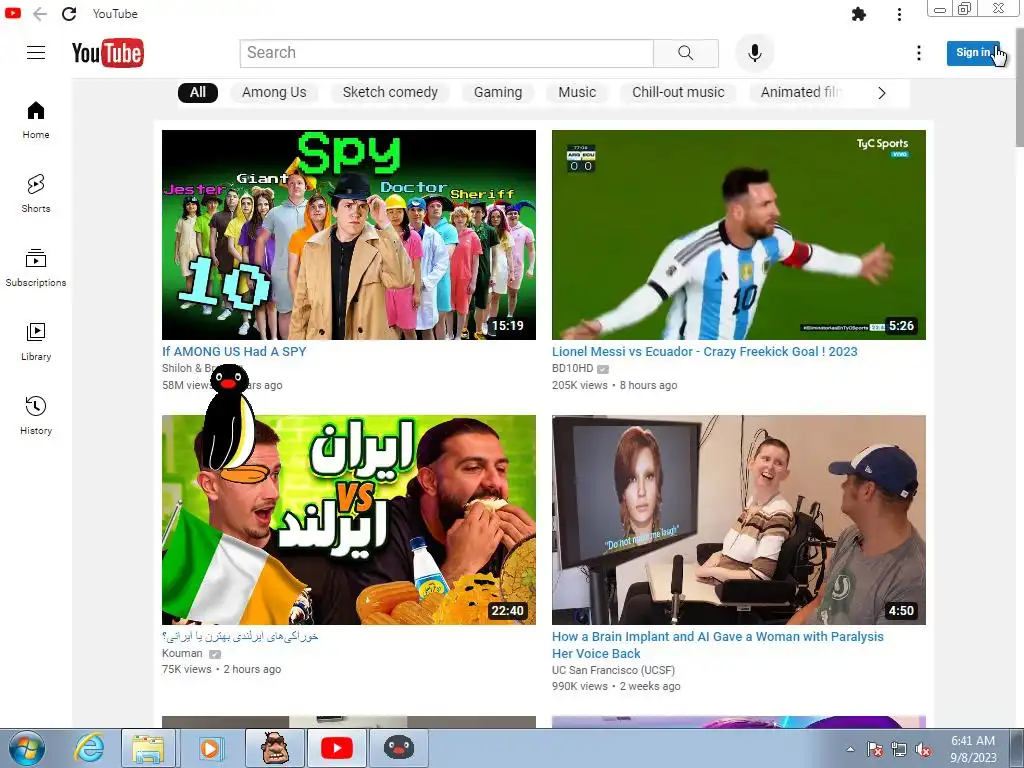This screenshot has width=1024, height=768.
Task: Click the Sign in button
Action: pos(973,53)
